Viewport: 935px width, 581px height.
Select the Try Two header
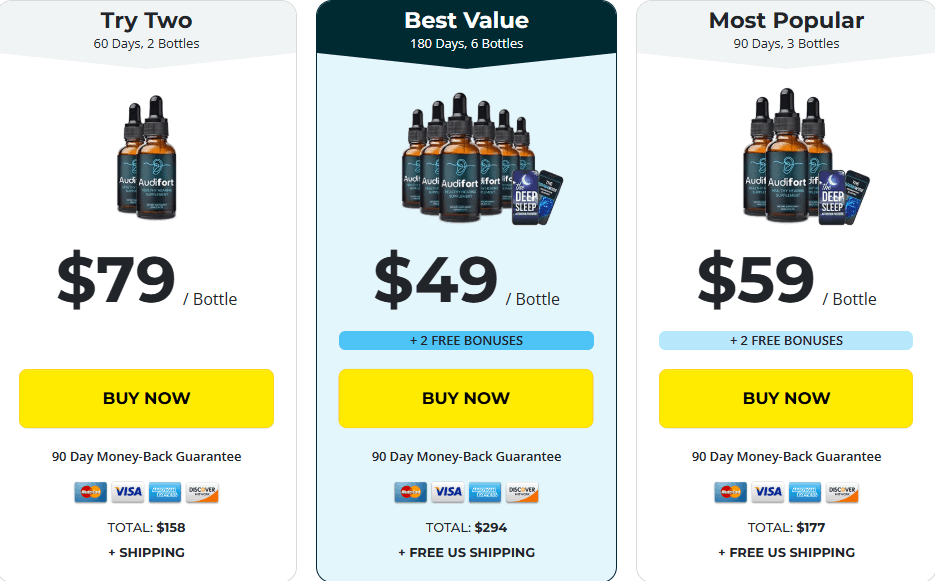click(x=147, y=30)
